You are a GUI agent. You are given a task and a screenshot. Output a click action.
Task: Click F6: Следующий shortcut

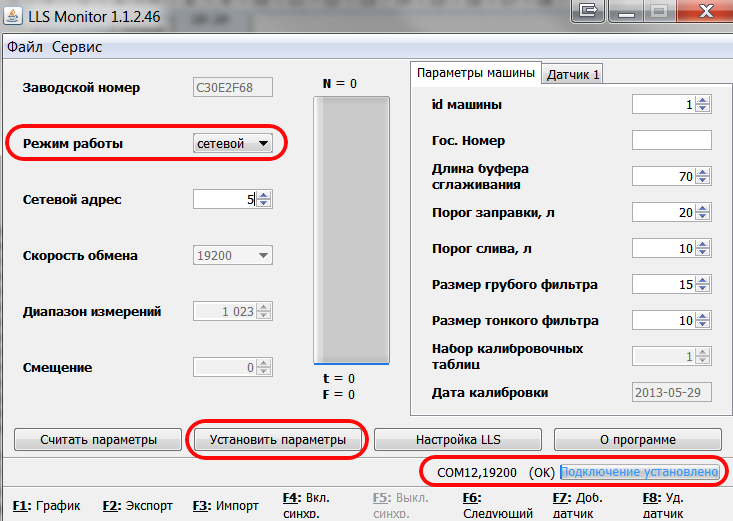point(498,506)
